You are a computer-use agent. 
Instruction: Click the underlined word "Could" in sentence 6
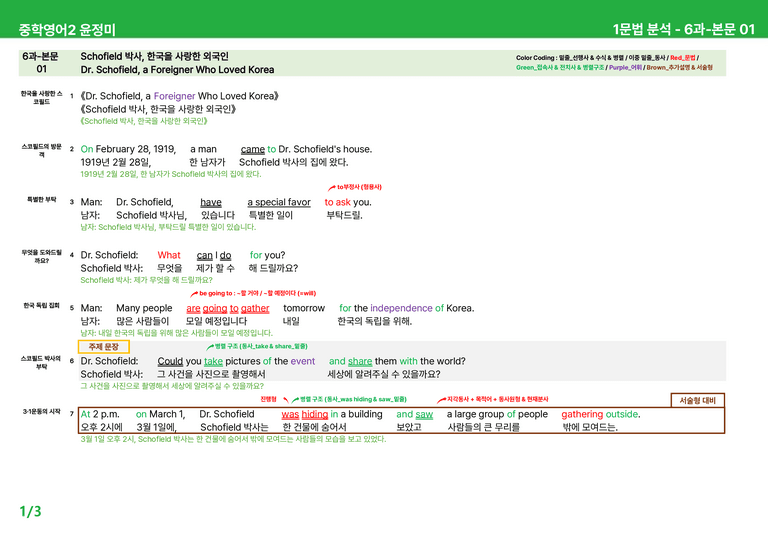pyautogui.click(x=170, y=361)
